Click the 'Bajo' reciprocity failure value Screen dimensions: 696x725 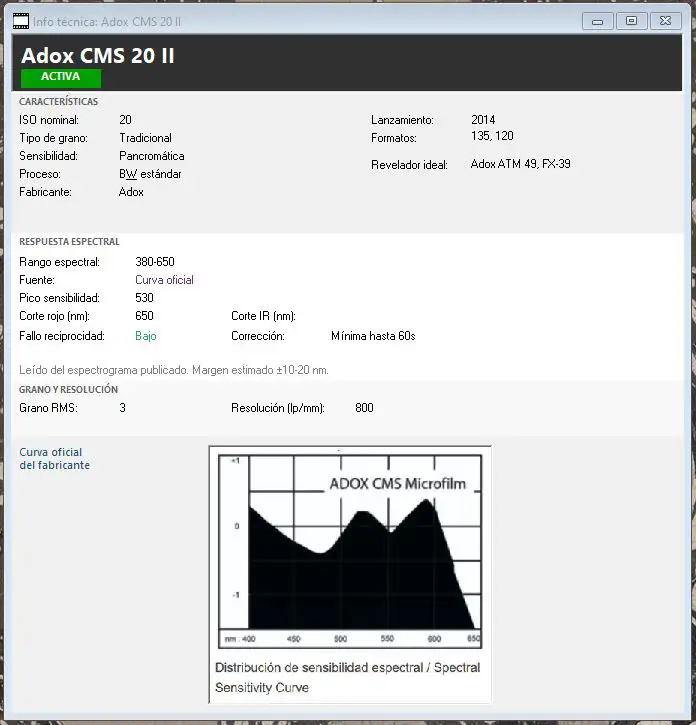[x=146, y=336]
